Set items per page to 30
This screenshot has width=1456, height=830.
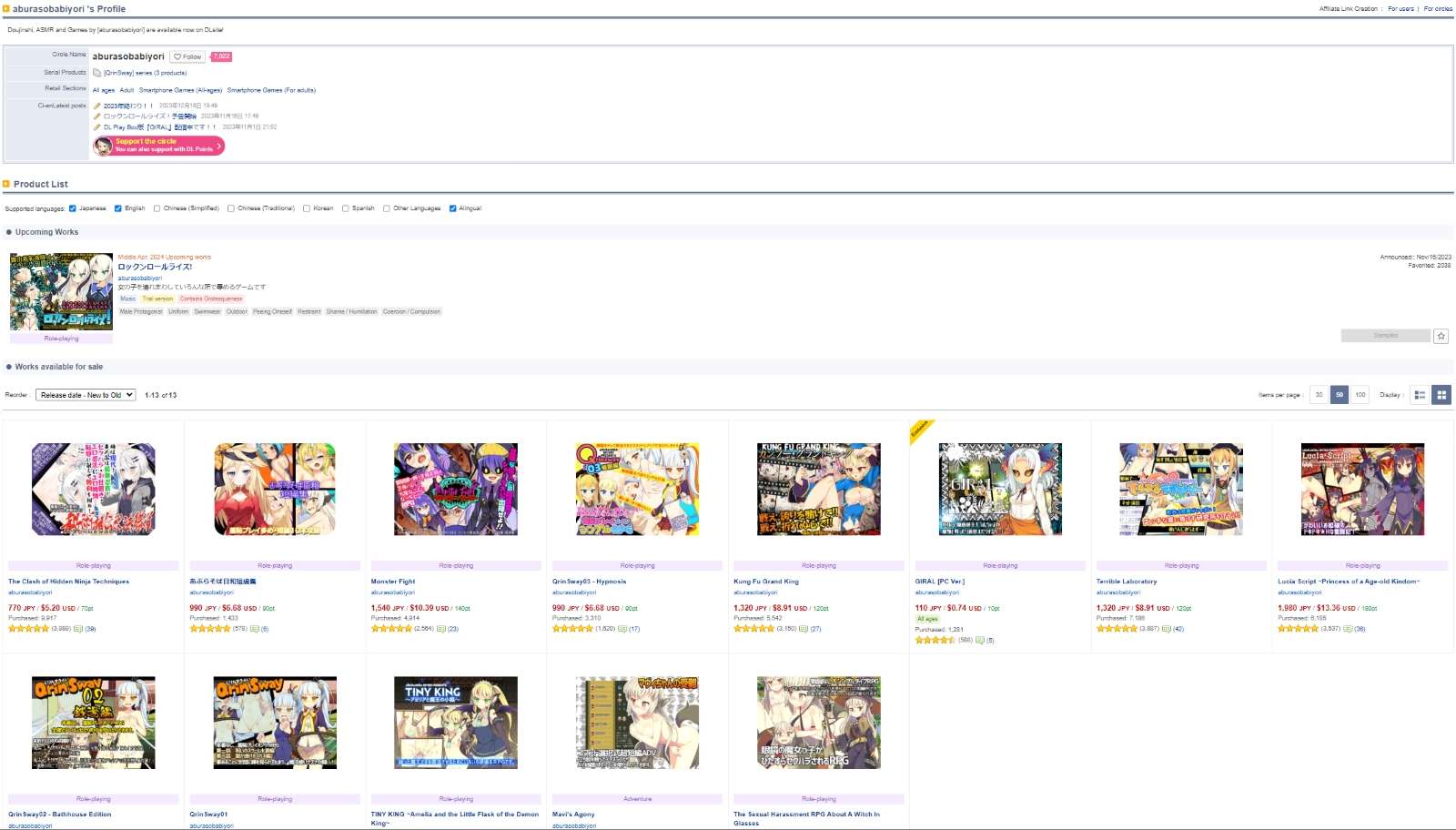click(x=1319, y=395)
